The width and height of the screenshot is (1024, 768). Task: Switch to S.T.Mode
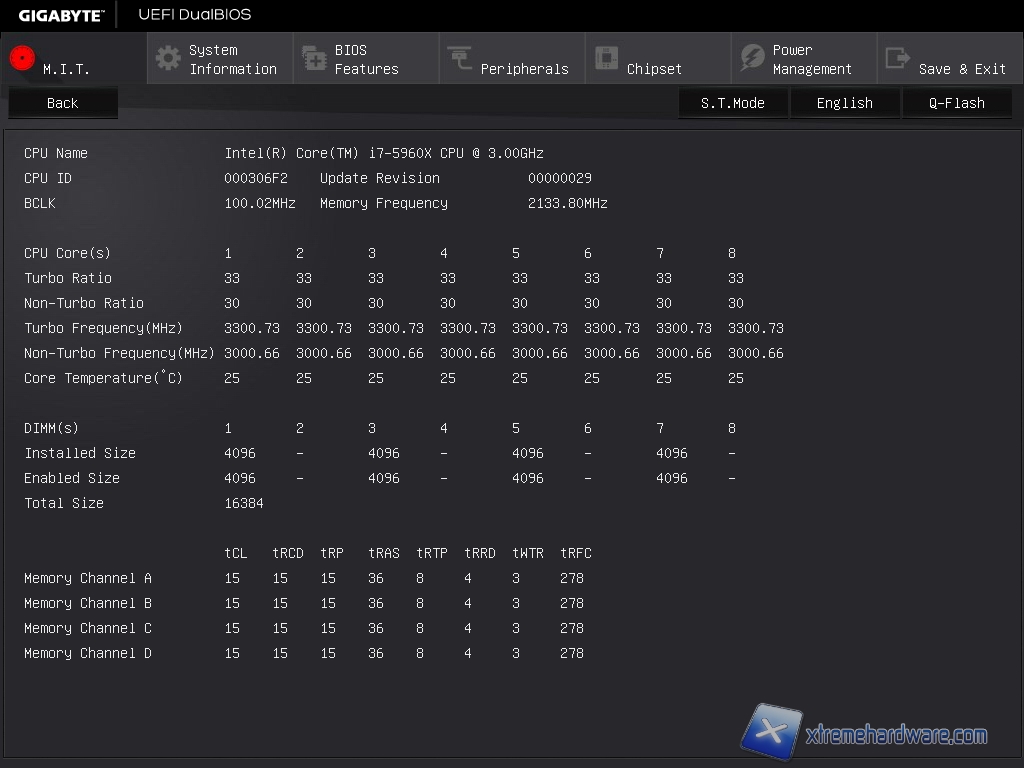coord(732,103)
